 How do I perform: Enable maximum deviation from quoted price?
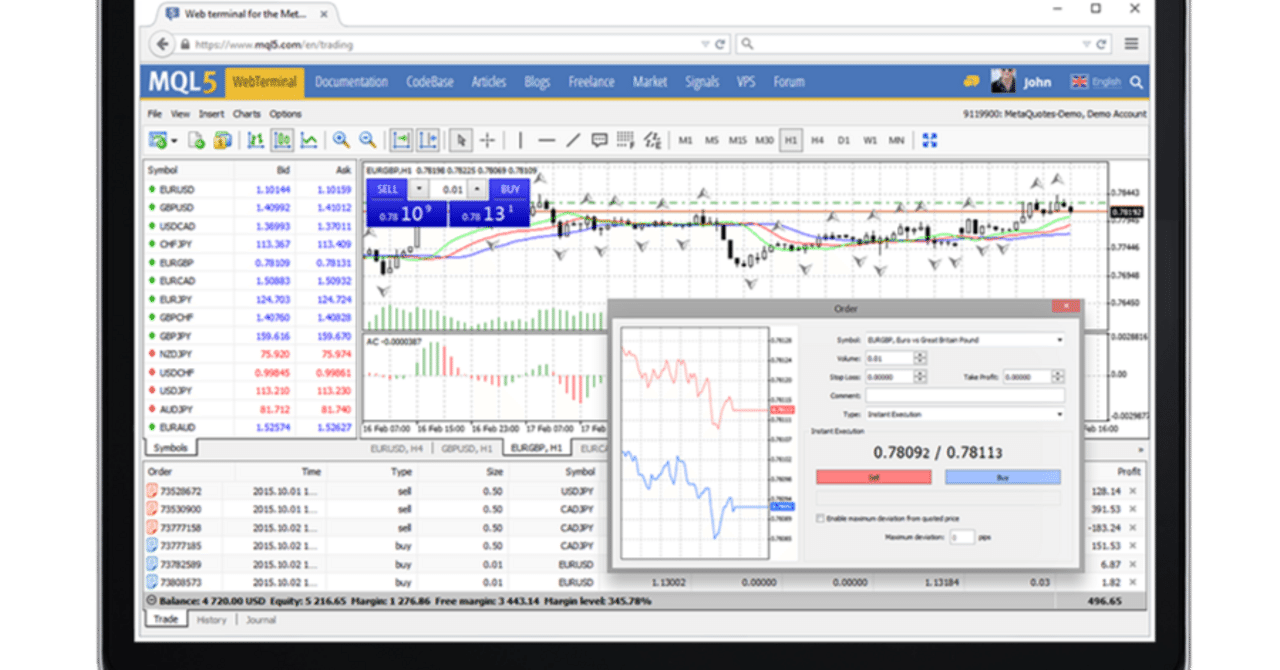(819, 518)
